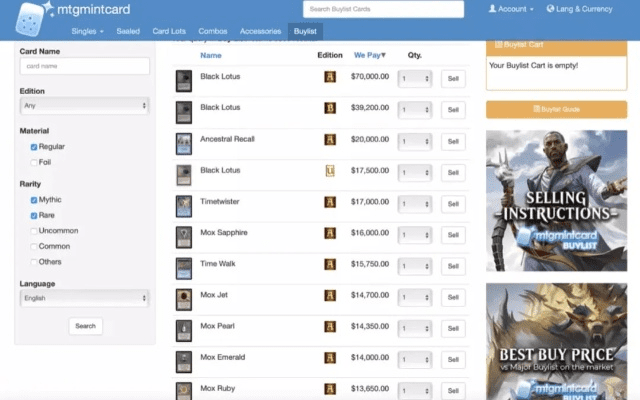Switch to the Card Lots tab
The width and height of the screenshot is (640, 400).
[169, 31]
